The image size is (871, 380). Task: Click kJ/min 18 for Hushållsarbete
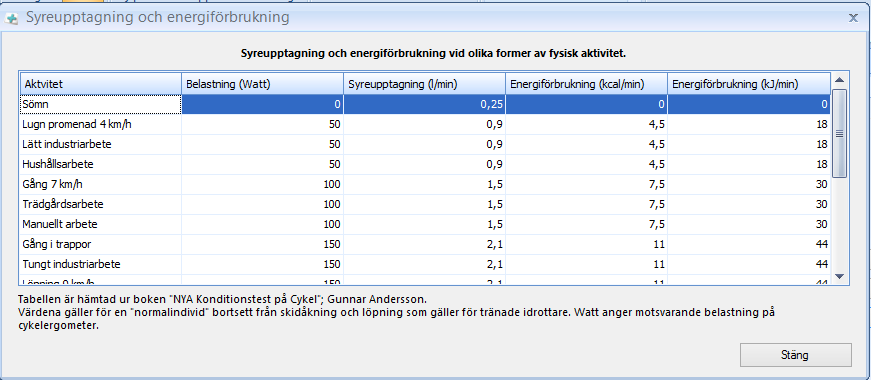tap(749, 164)
